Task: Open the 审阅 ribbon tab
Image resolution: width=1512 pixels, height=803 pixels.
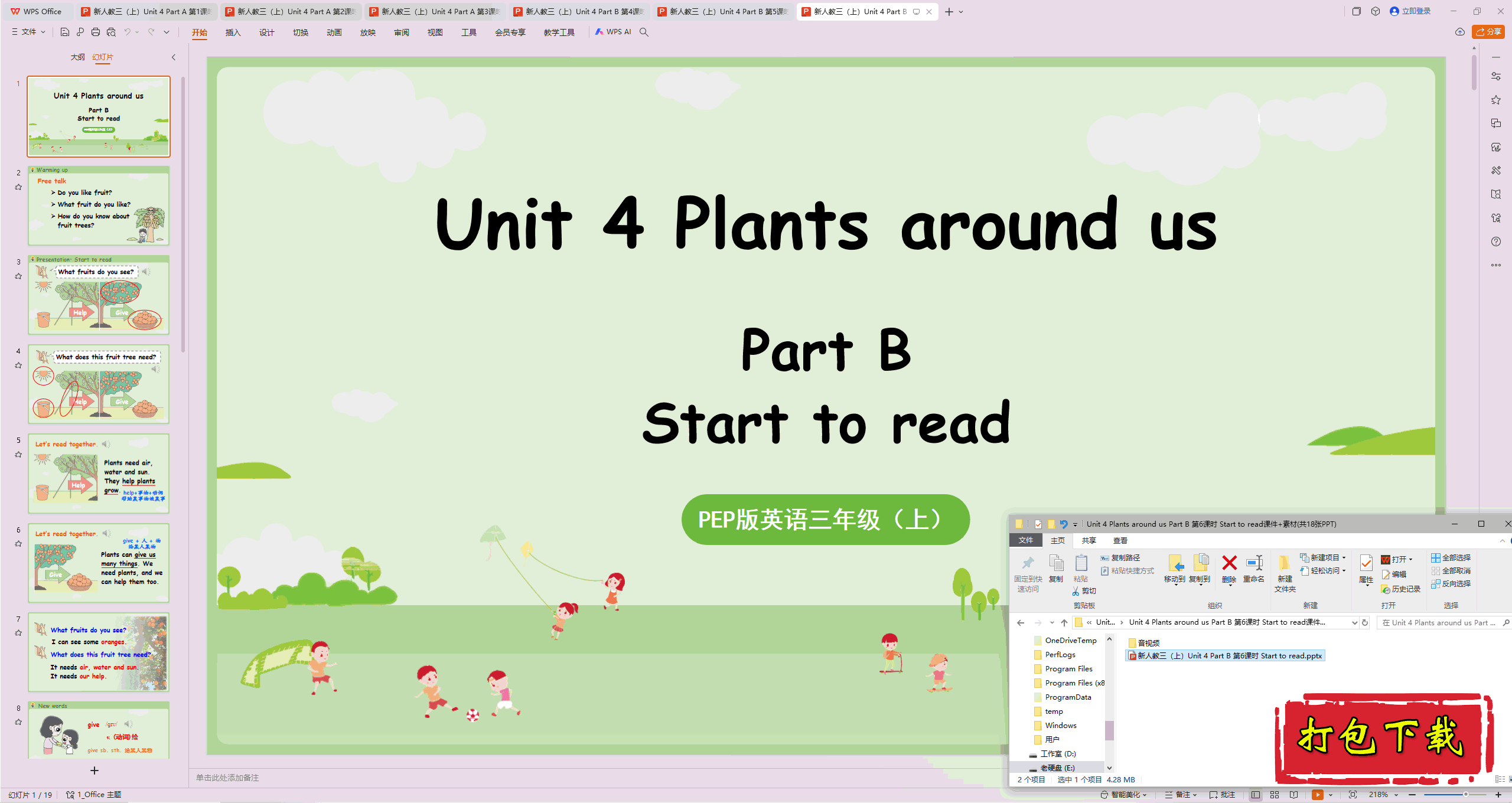Action: [x=401, y=32]
